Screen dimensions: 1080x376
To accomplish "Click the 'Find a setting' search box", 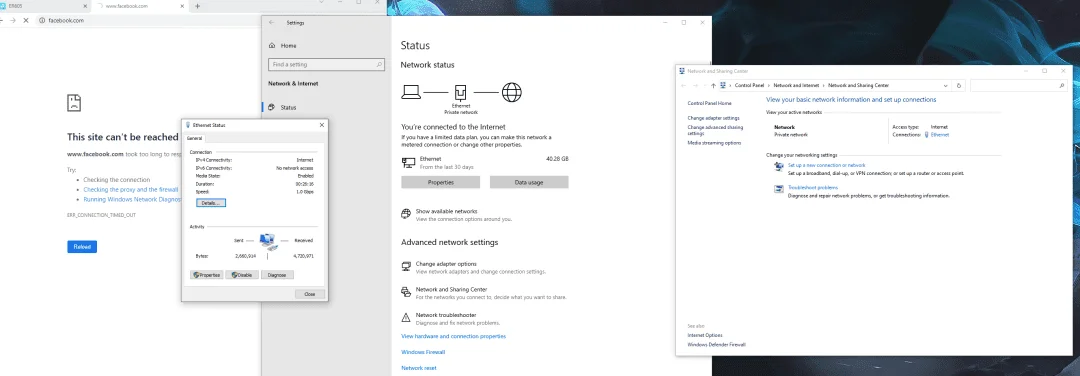I will tap(326, 64).
